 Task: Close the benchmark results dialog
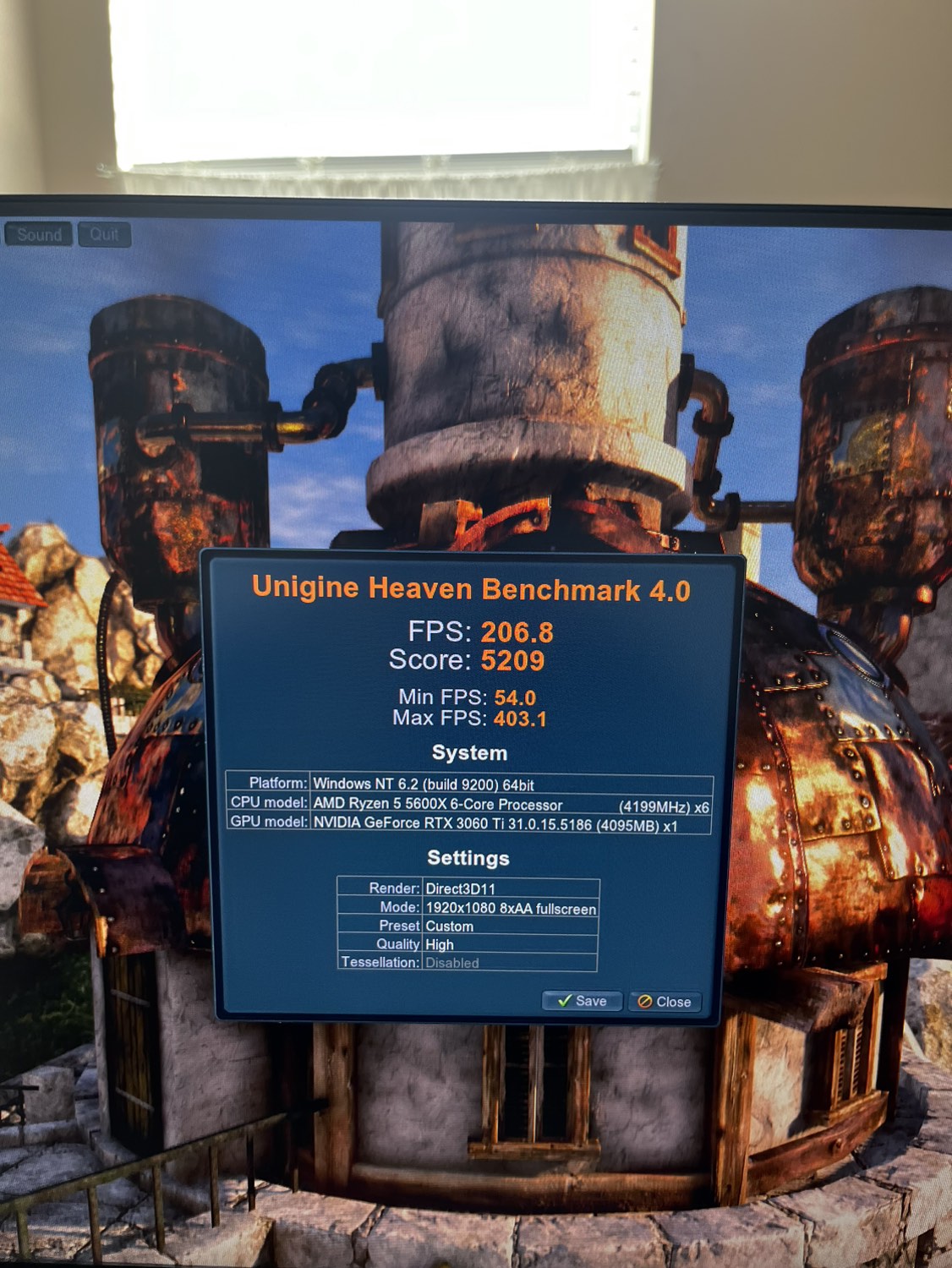[x=665, y=1002]
